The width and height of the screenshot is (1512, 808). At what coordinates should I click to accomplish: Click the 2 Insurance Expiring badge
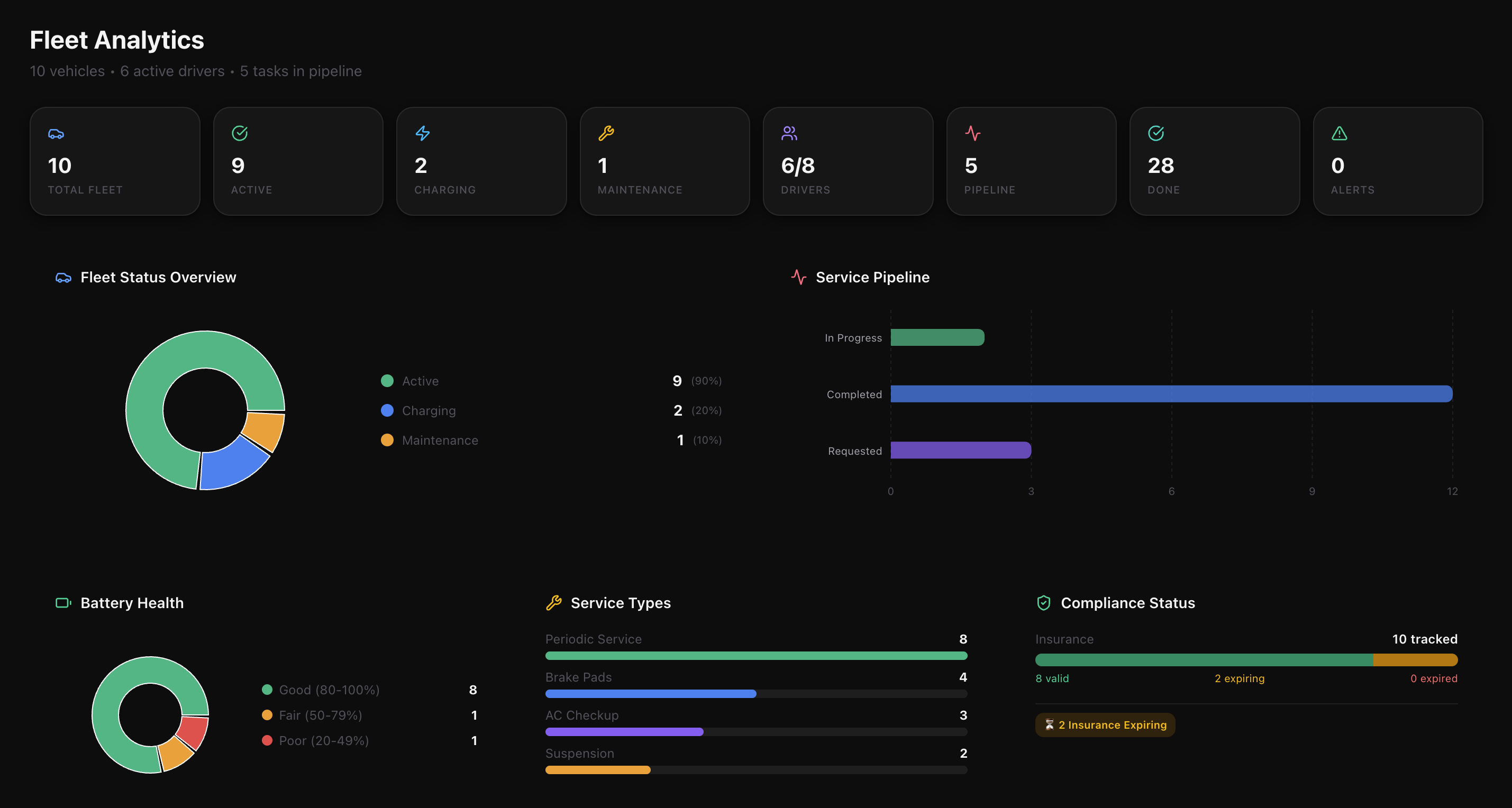pos(1105,724)
